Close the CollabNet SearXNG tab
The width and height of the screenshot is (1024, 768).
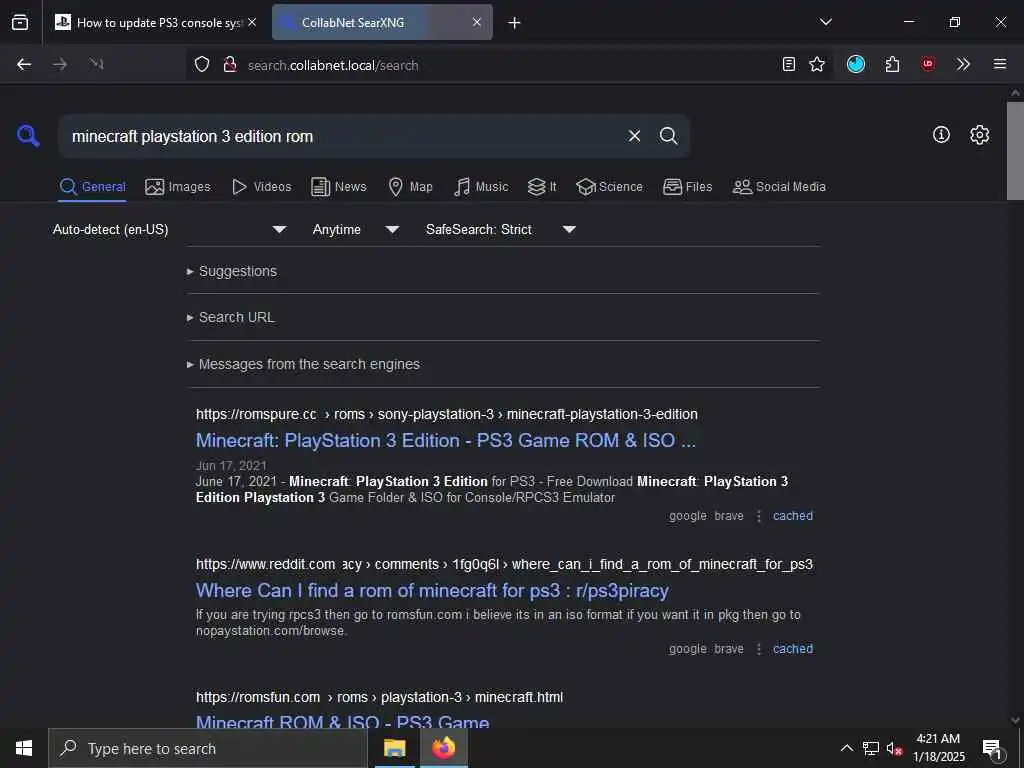tap(477, 22)
